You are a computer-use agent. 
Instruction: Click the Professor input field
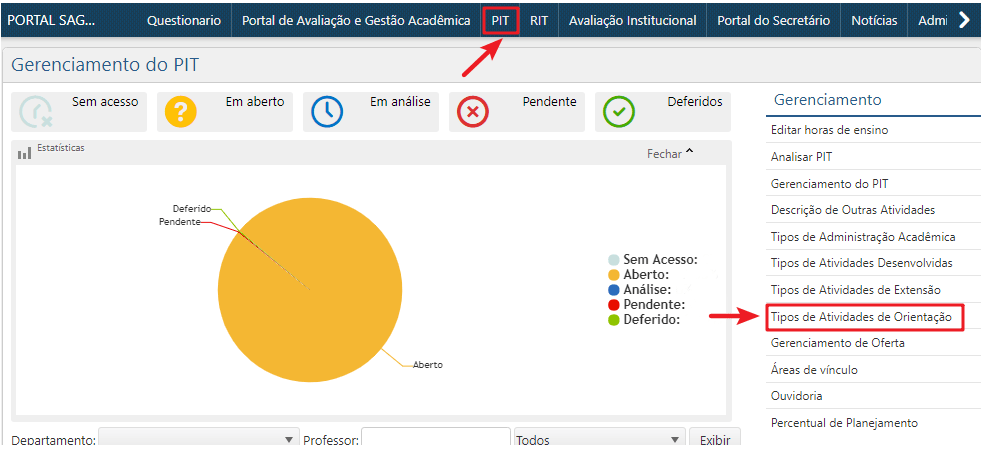coord(435,440)
